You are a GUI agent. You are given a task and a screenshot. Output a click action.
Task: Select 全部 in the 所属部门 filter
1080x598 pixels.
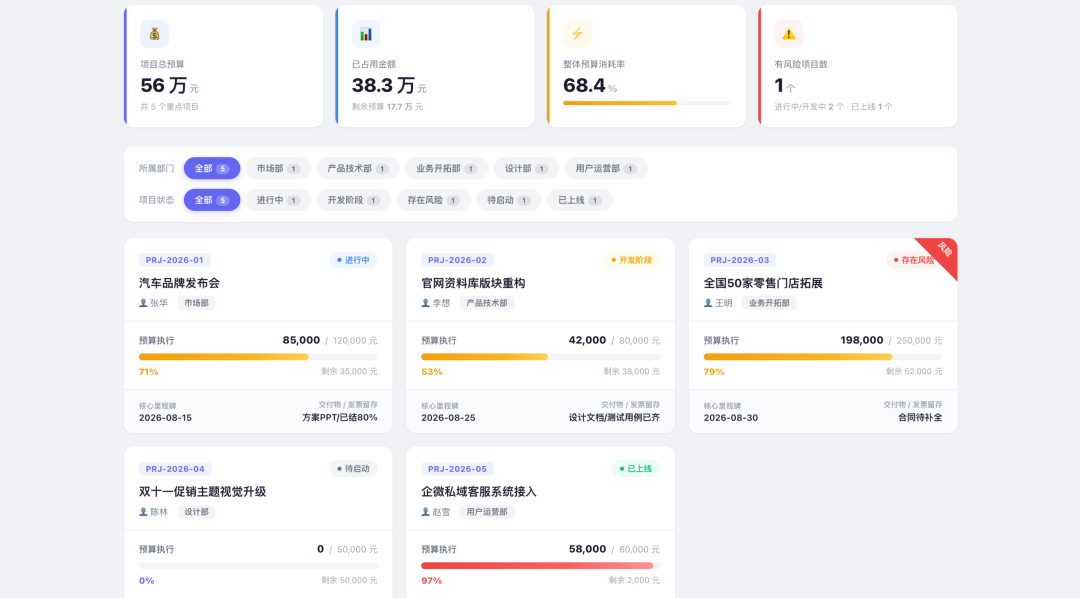(x=212, y=168)
